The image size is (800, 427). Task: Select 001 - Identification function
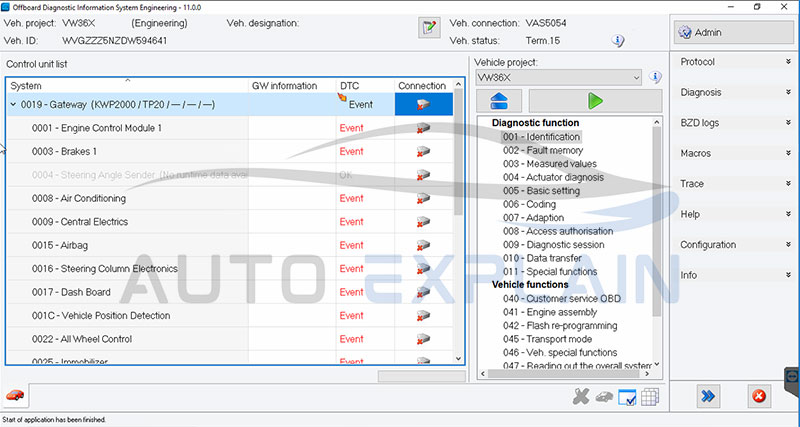[541, 137]
